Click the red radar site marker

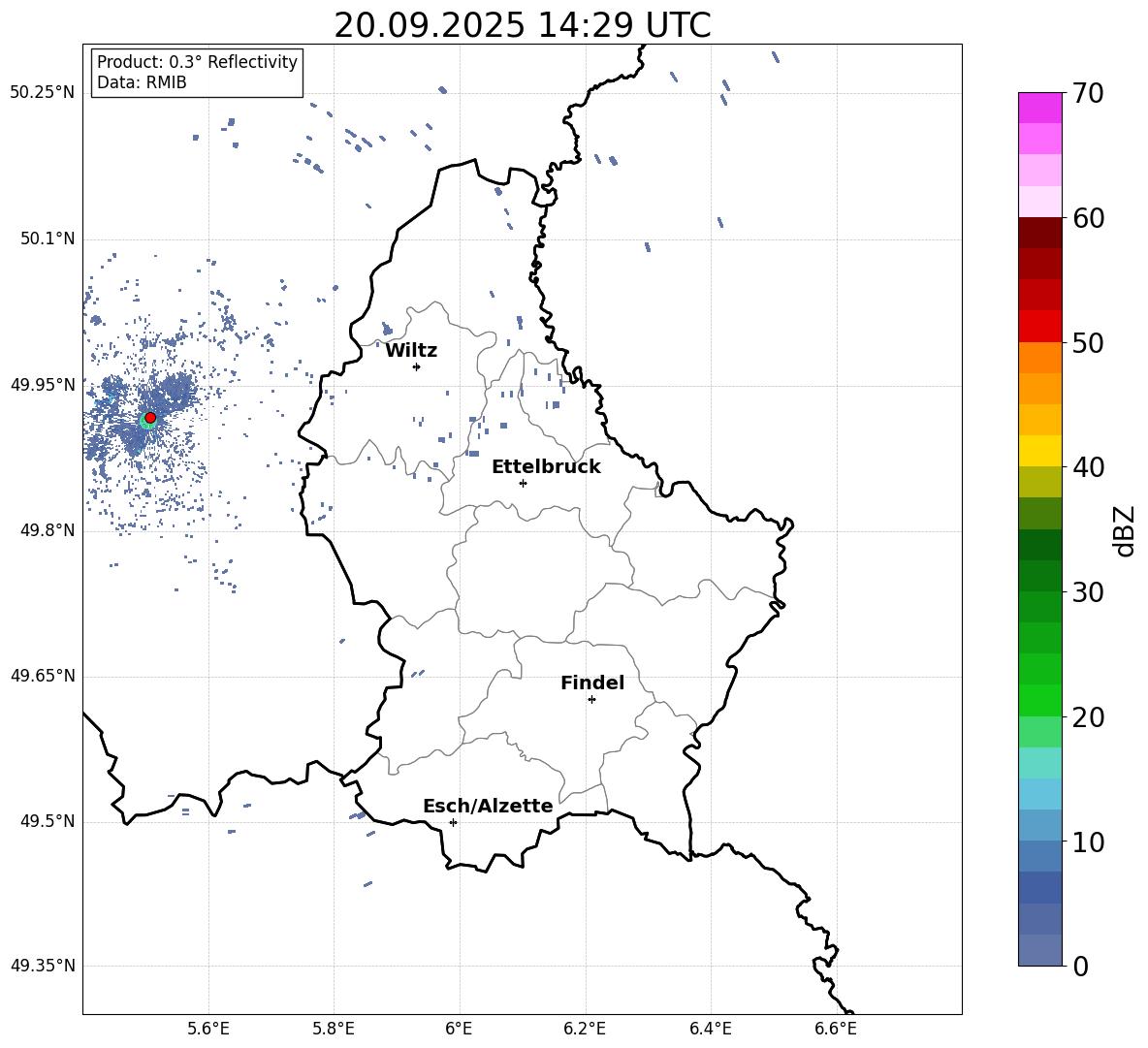point(150,418)
